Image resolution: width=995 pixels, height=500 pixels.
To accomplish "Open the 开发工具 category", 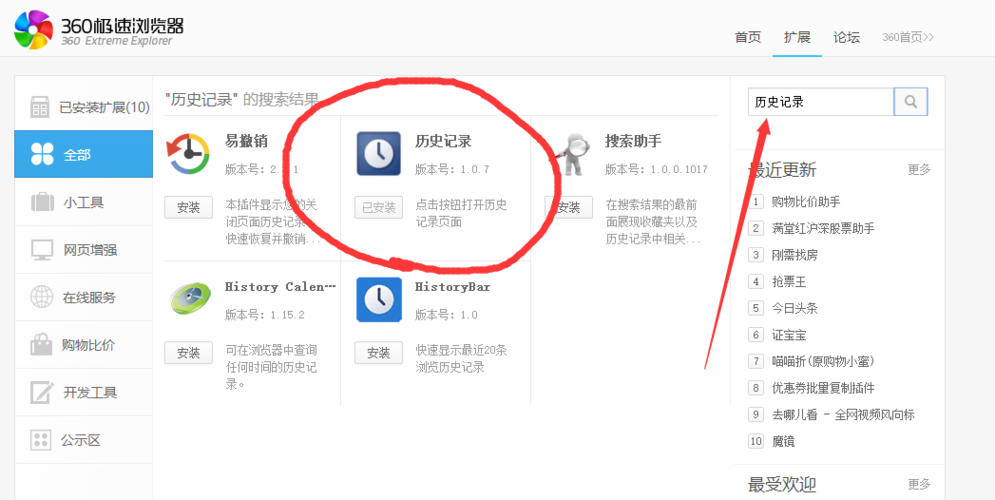I will [84, 393].
